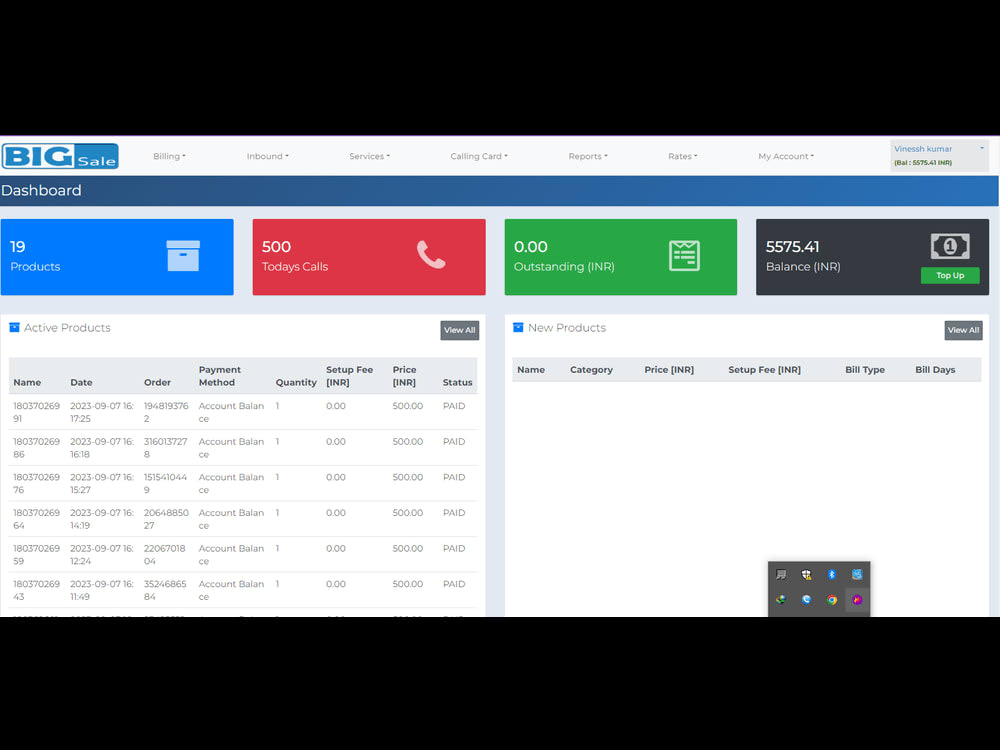Click the Bill Type column header
The width and height of the screenshot is (1000, 750).
[x=865, y=370]
